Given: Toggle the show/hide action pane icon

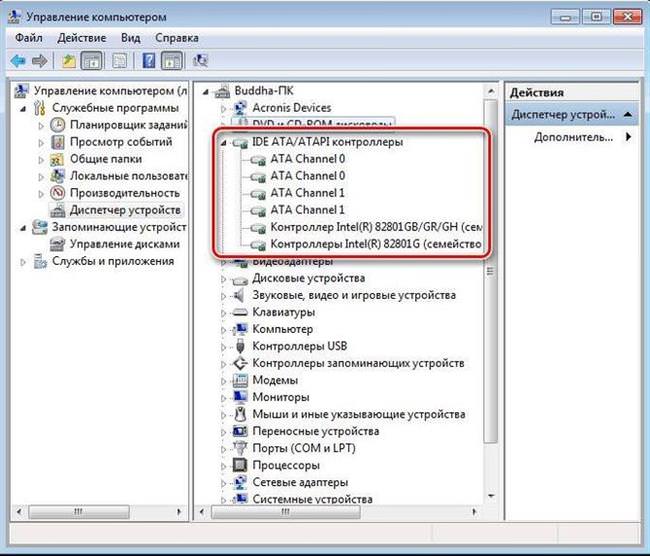Looking at the screenshot, I should 172,61.
